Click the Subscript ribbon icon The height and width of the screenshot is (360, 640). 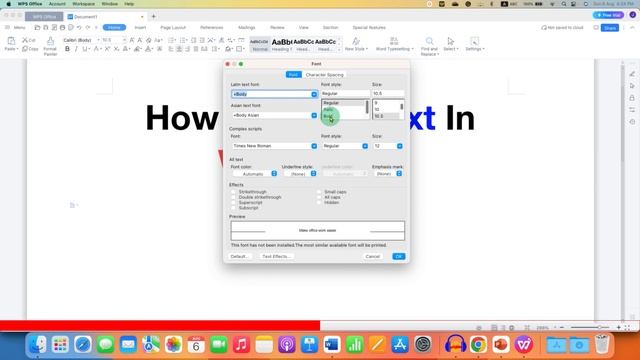[x=116, y=49]
